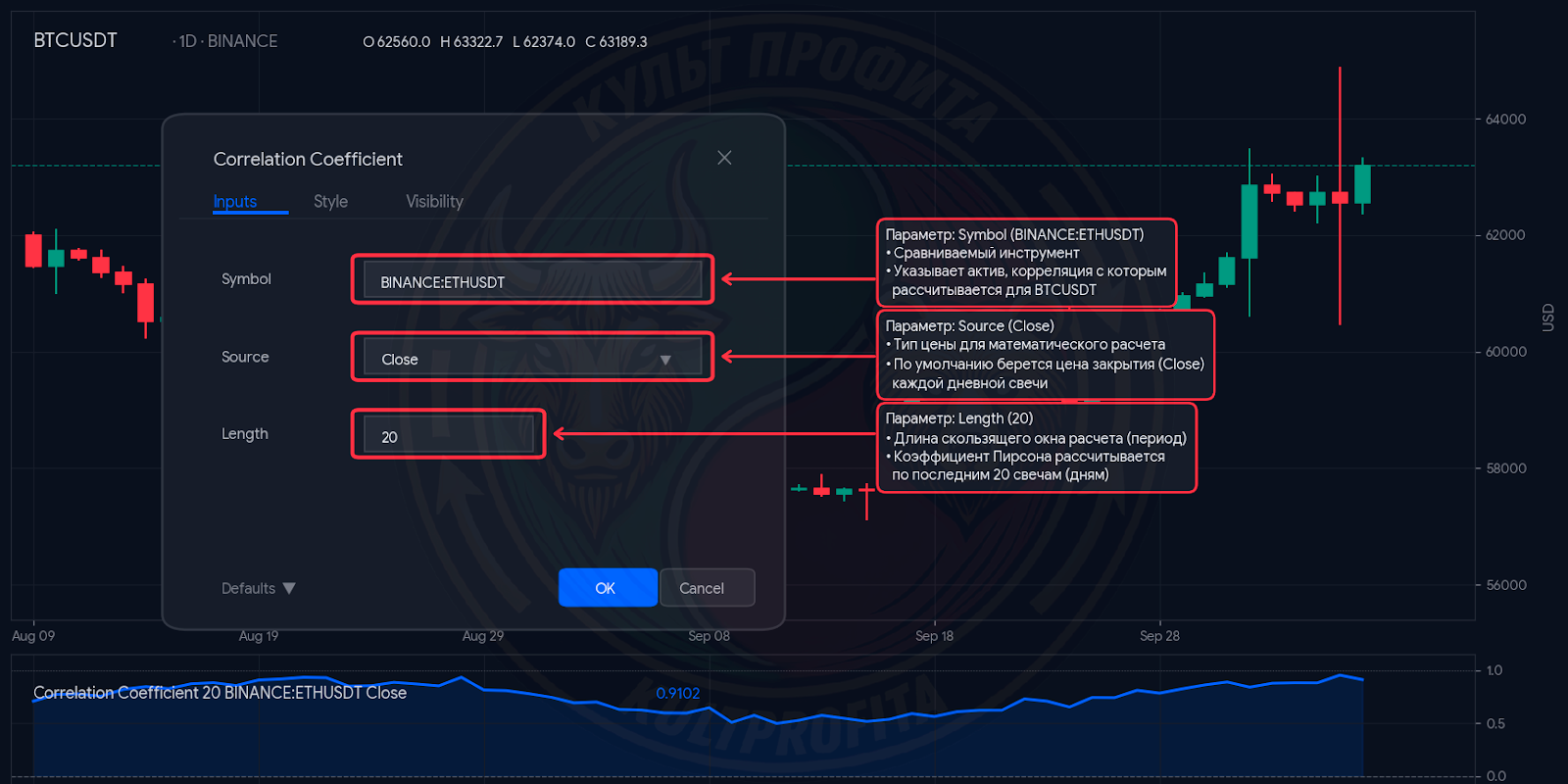Switch to the Style tab
Screen dimensions: 1568x784
(330, 201)
